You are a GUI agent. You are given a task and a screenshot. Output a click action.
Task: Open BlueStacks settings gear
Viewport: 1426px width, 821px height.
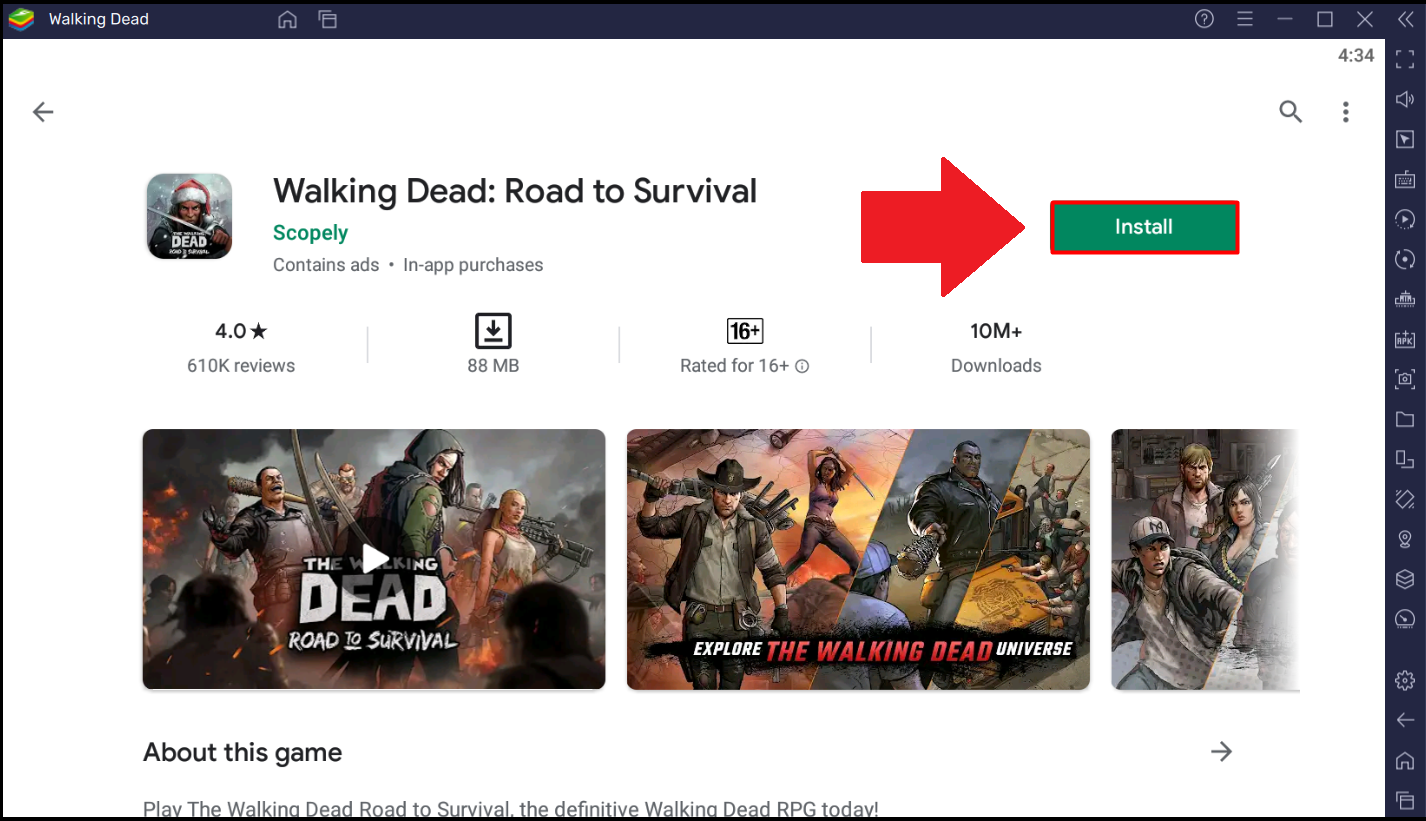click(1405, 681)
